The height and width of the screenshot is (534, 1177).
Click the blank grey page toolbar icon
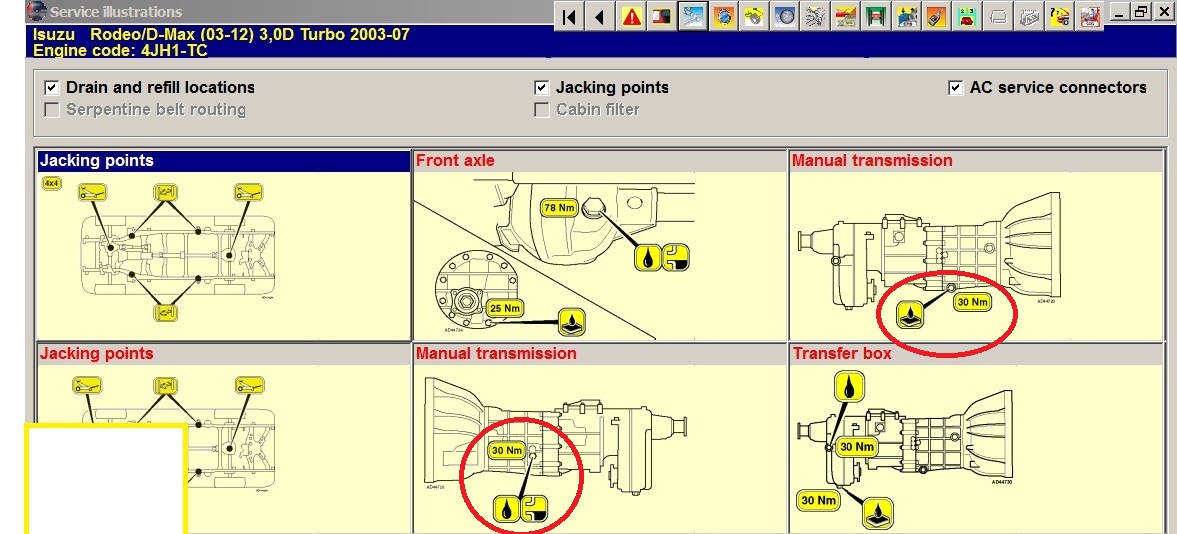(999, 17)
